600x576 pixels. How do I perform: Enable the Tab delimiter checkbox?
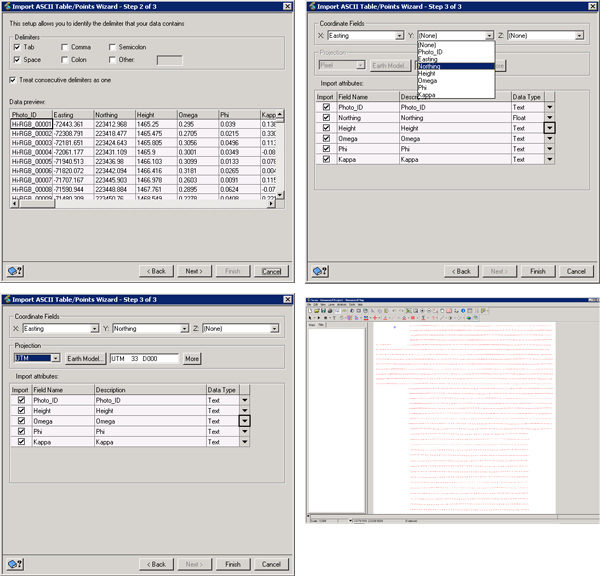(17, 47)
